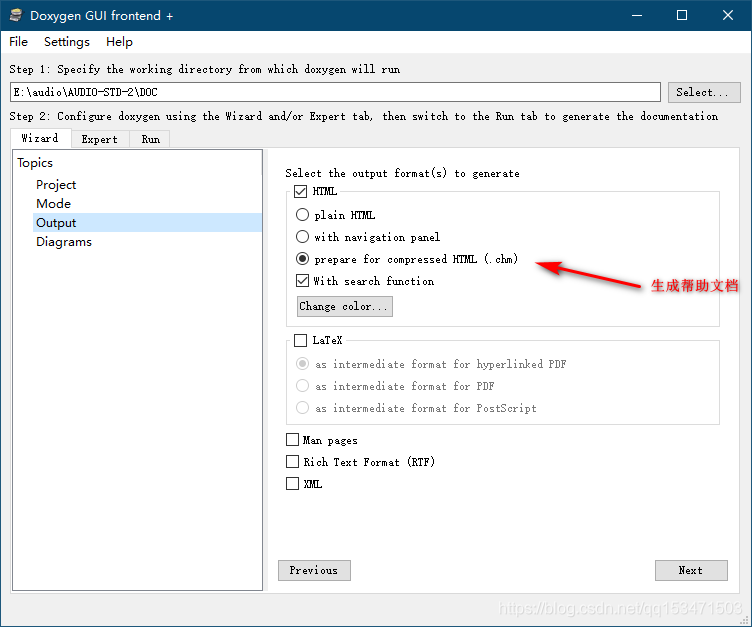Select the Project topic
752x627 pixels.
tap(56, 185)
